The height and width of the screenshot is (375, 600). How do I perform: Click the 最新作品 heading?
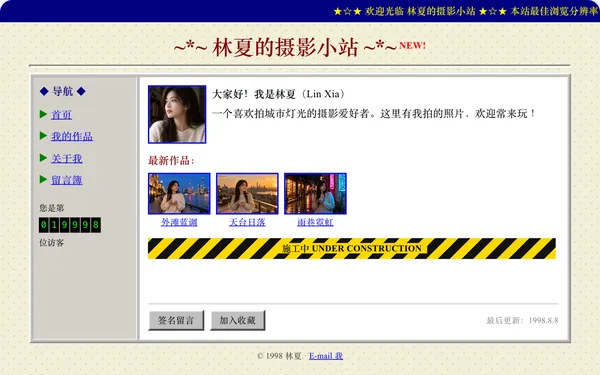171,161
